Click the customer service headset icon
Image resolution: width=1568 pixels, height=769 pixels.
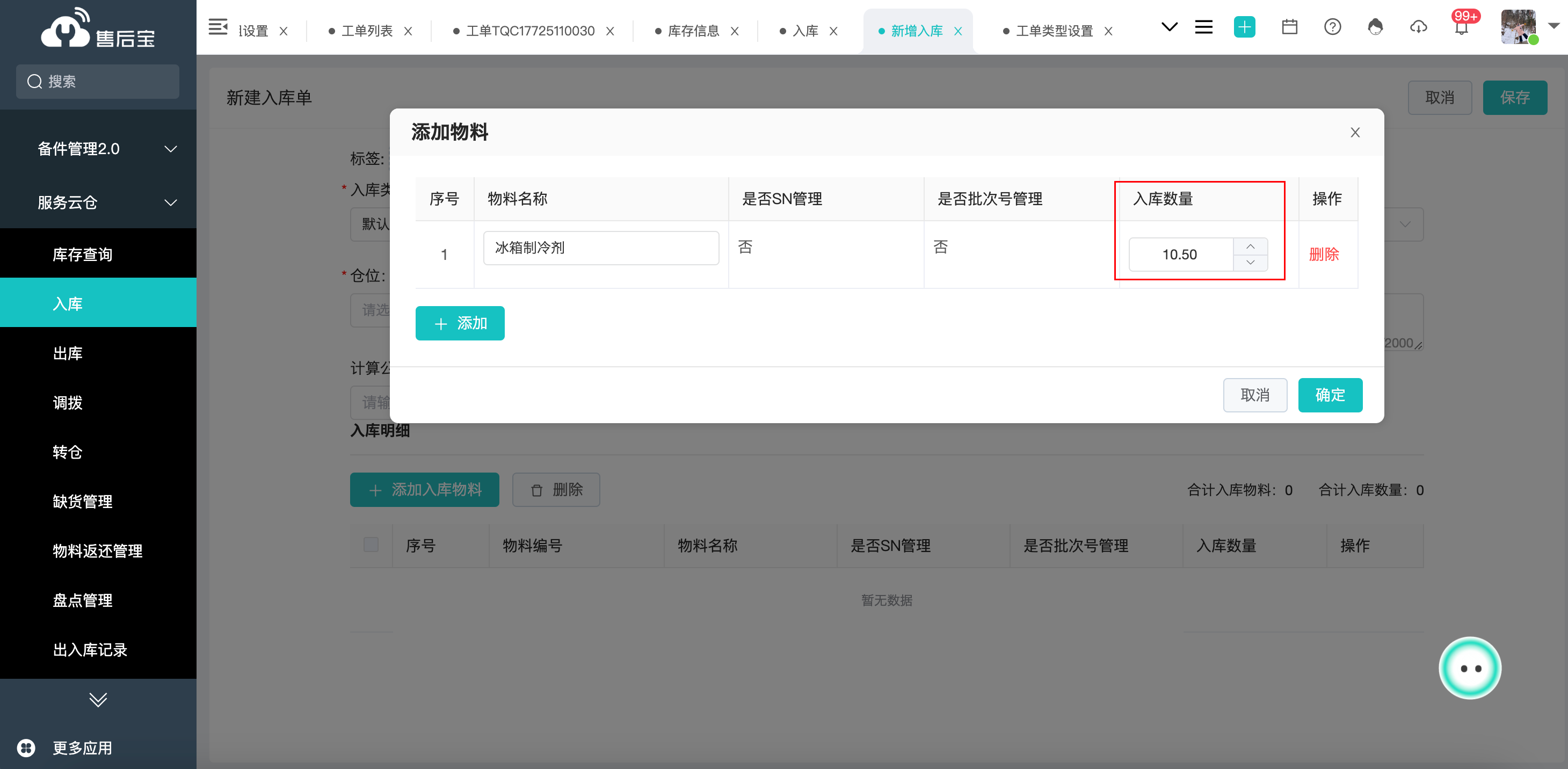tap(1375, 27)
